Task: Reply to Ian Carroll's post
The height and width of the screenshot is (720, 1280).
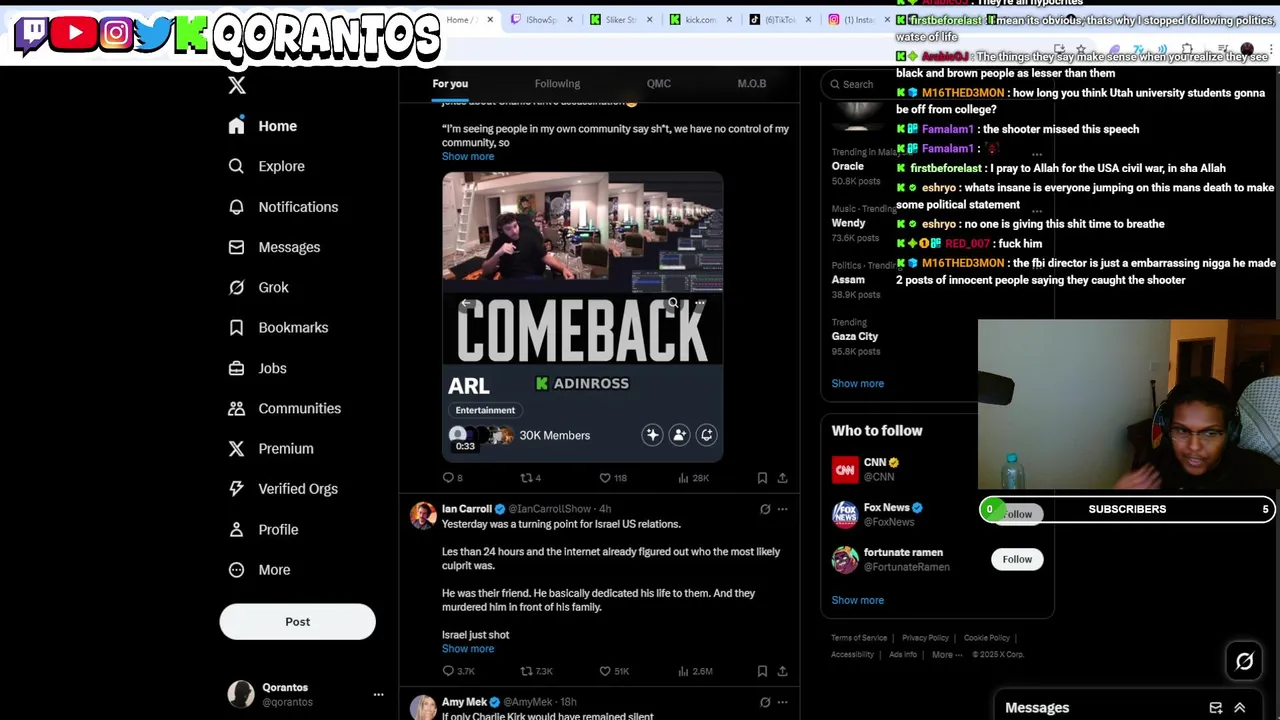Action: pyautogui.click(x=458, y=671)
